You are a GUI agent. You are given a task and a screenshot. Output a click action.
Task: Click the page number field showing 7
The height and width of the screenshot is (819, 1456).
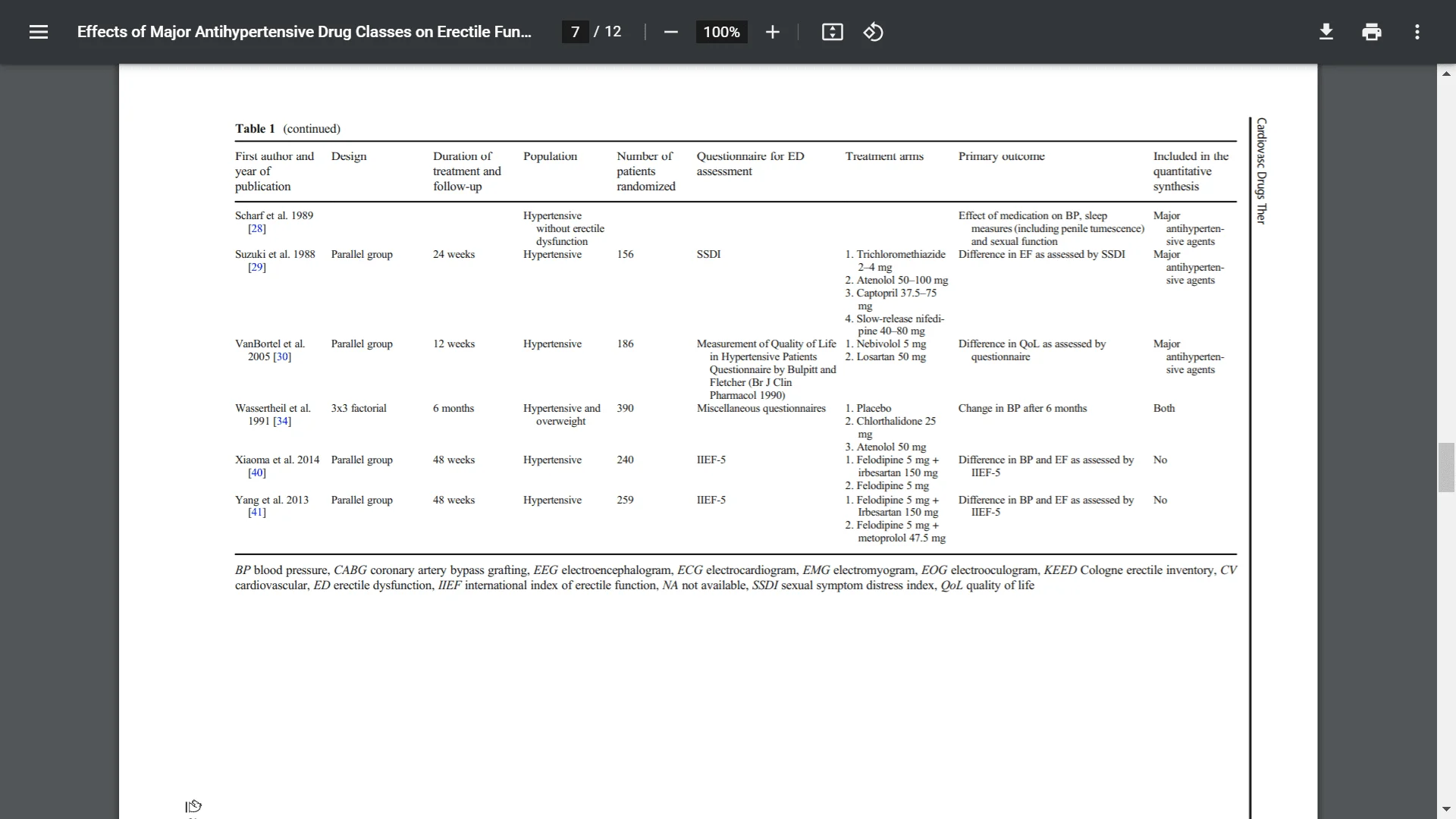point(575,32)
